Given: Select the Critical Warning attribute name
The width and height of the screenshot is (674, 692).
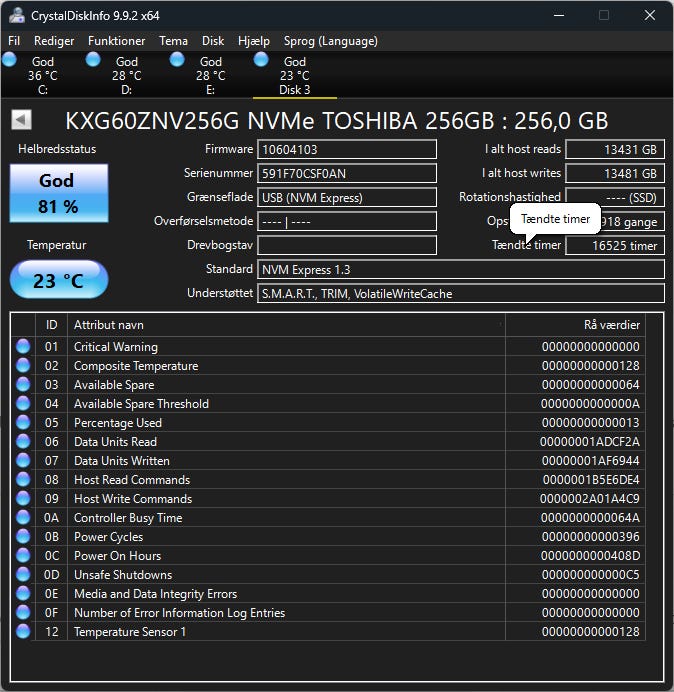Looking at the screenshot, I should click(116, 347).
